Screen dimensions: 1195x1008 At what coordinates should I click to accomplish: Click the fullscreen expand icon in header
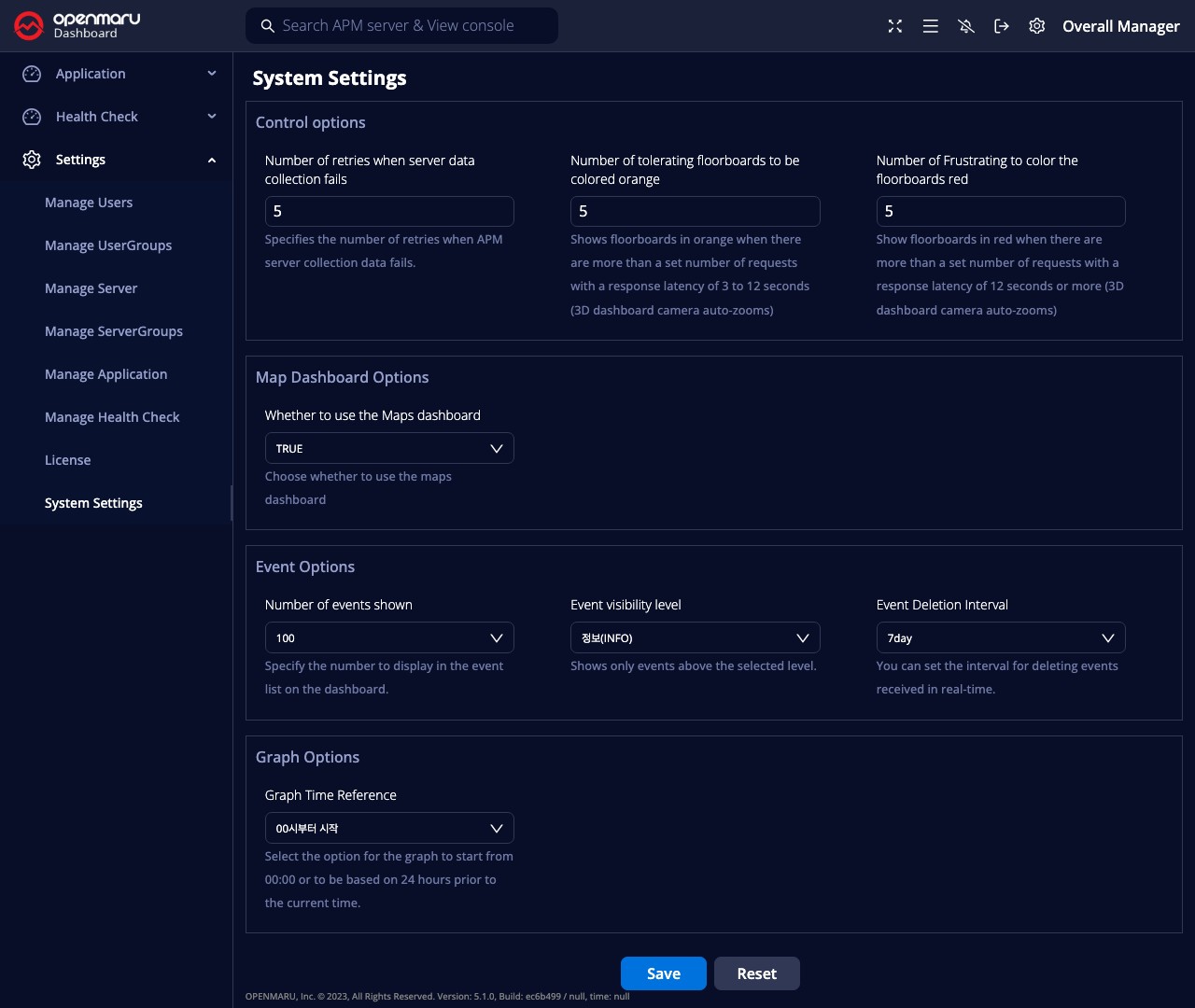(x=894, y=26)
